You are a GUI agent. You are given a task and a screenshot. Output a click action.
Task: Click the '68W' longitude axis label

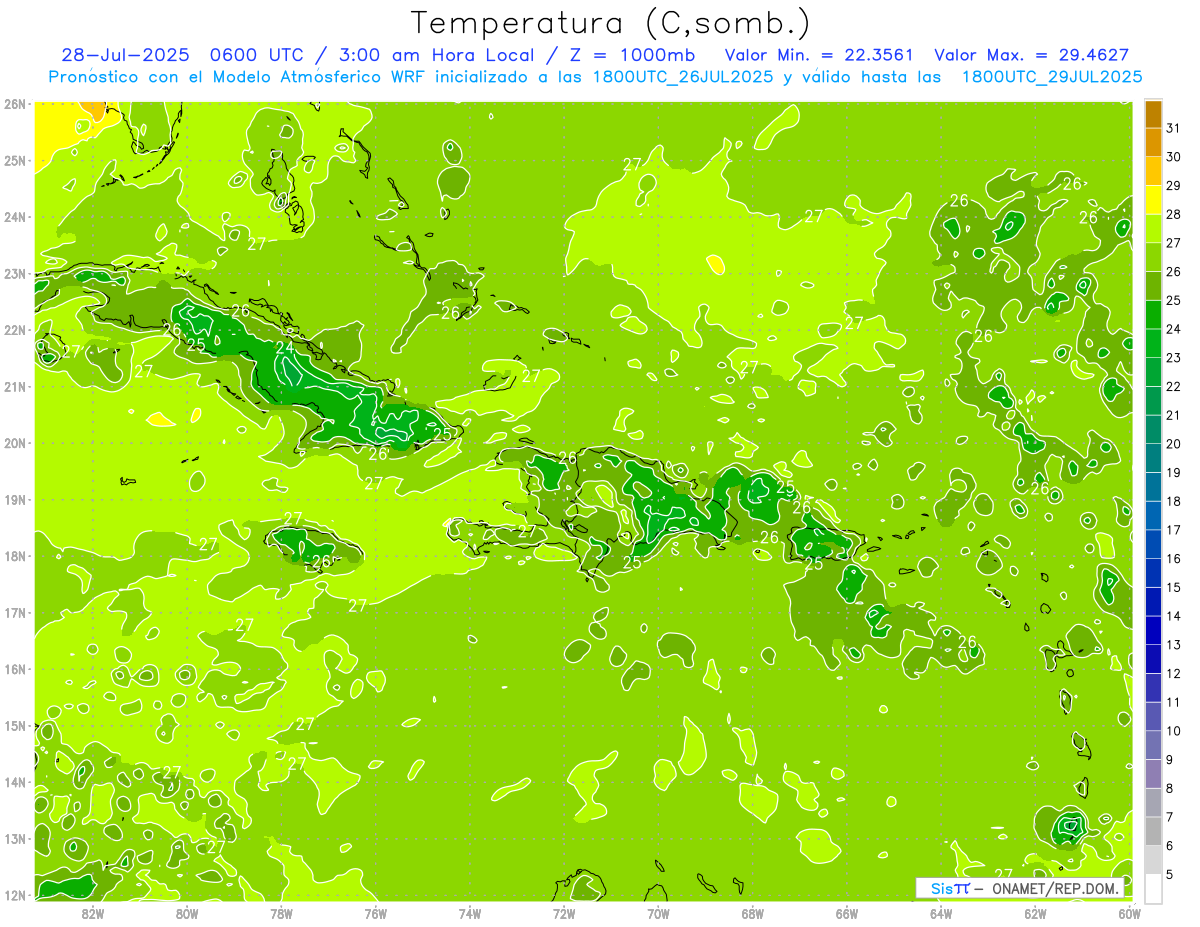[752, 913]
